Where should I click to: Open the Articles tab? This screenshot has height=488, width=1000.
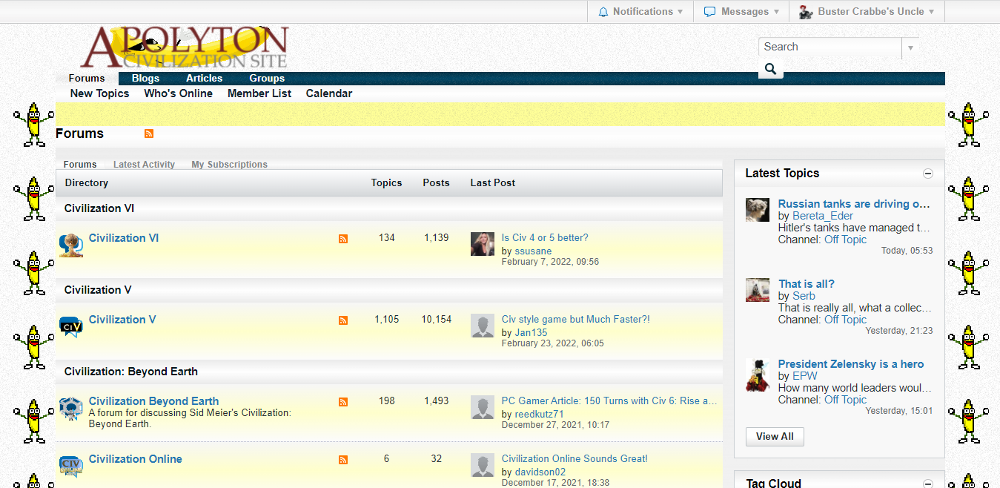click(x=204, y=78)
